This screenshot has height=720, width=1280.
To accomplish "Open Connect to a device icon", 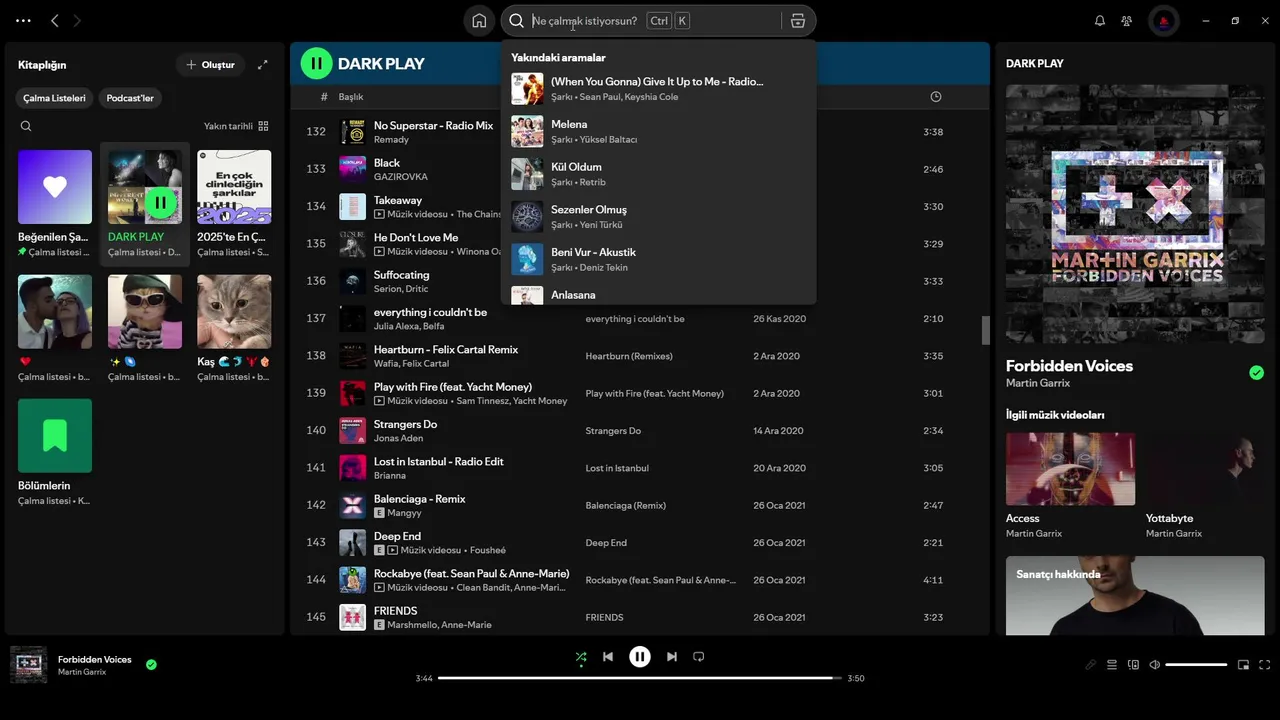I will 1133,665.
